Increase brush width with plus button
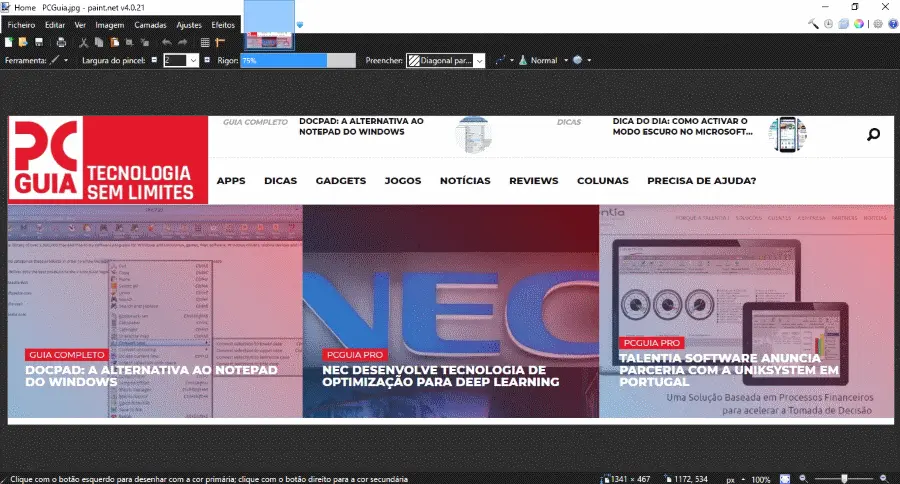 (x=207, y=60)
